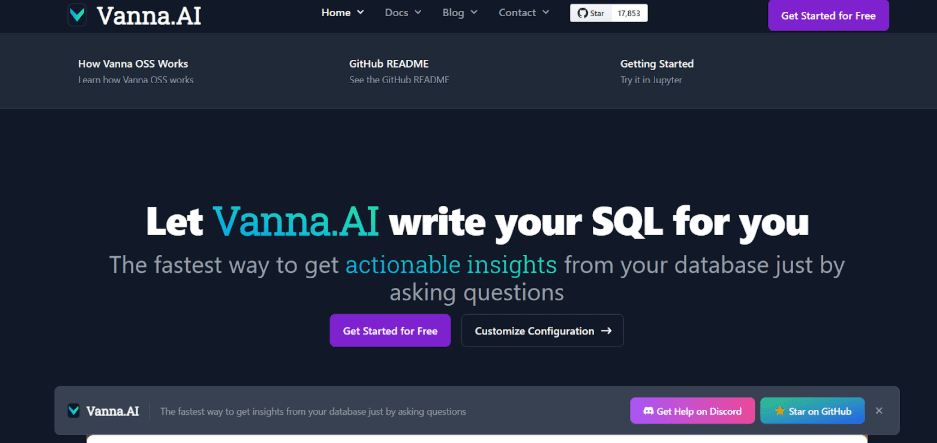Screen dimensions: 937x443
Task: Click top-right Get Started for Free button
Action: point(828,16)
